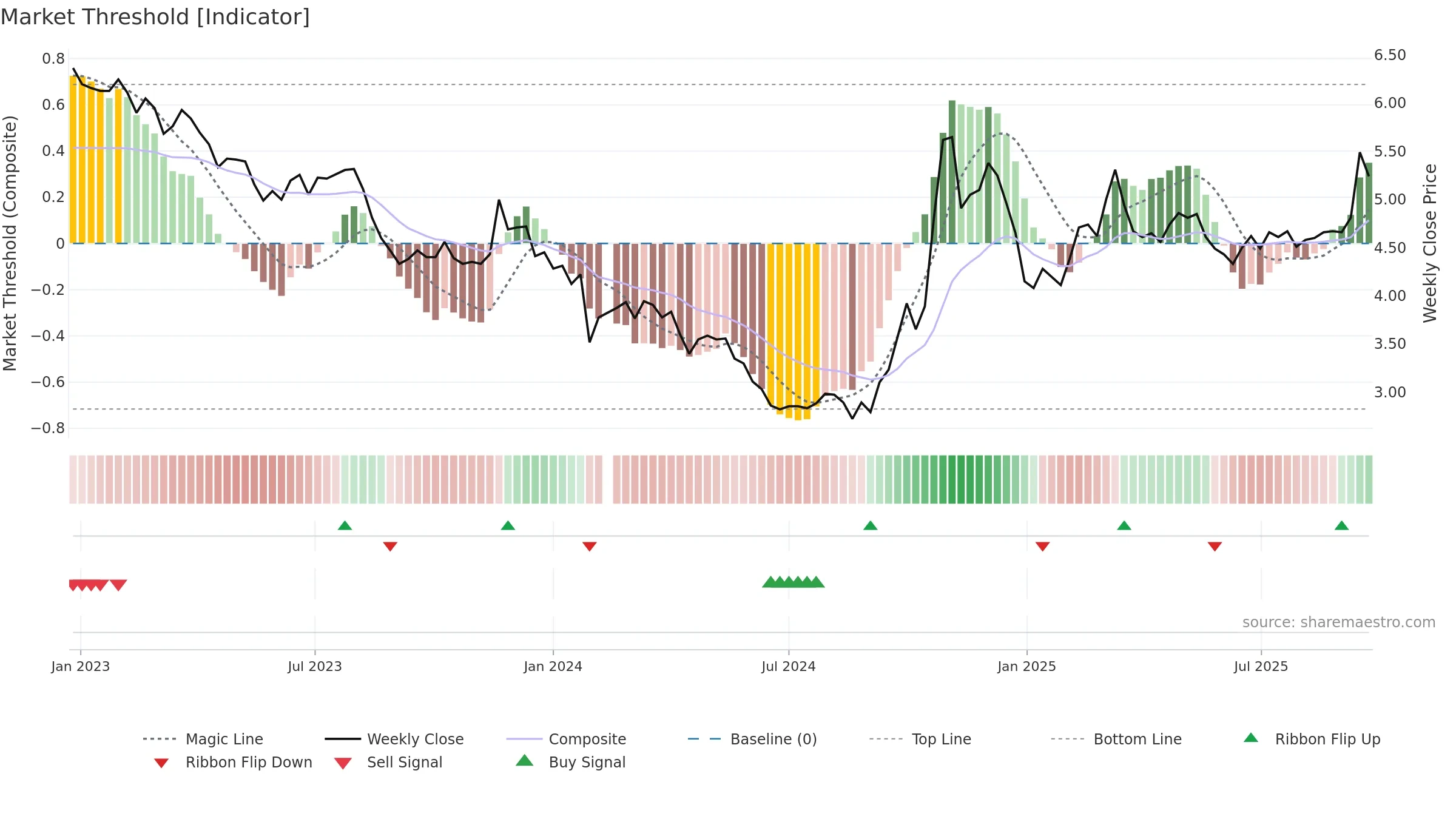The width and height of the screenshot is (1456, 819).
Task: Toggle the Bottom Line legend entry
Action: click(1116, 739)
